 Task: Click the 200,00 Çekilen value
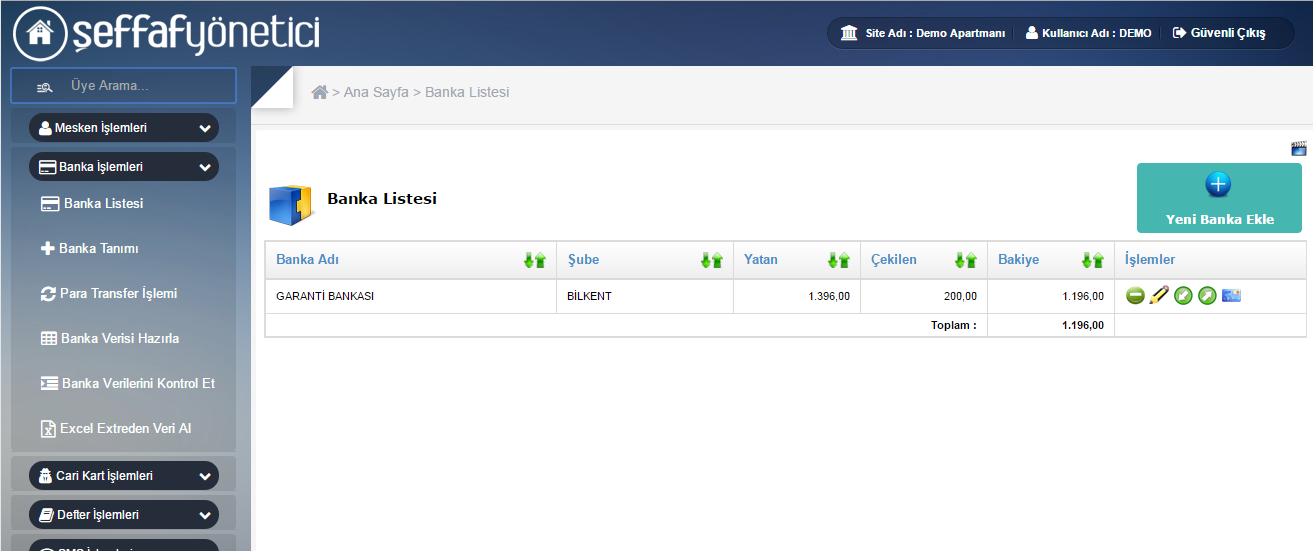960,296
